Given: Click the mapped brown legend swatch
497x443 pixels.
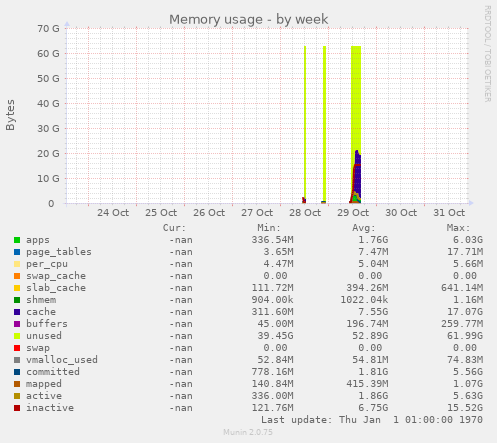Looking at the screenshot, I should point(17,384).
